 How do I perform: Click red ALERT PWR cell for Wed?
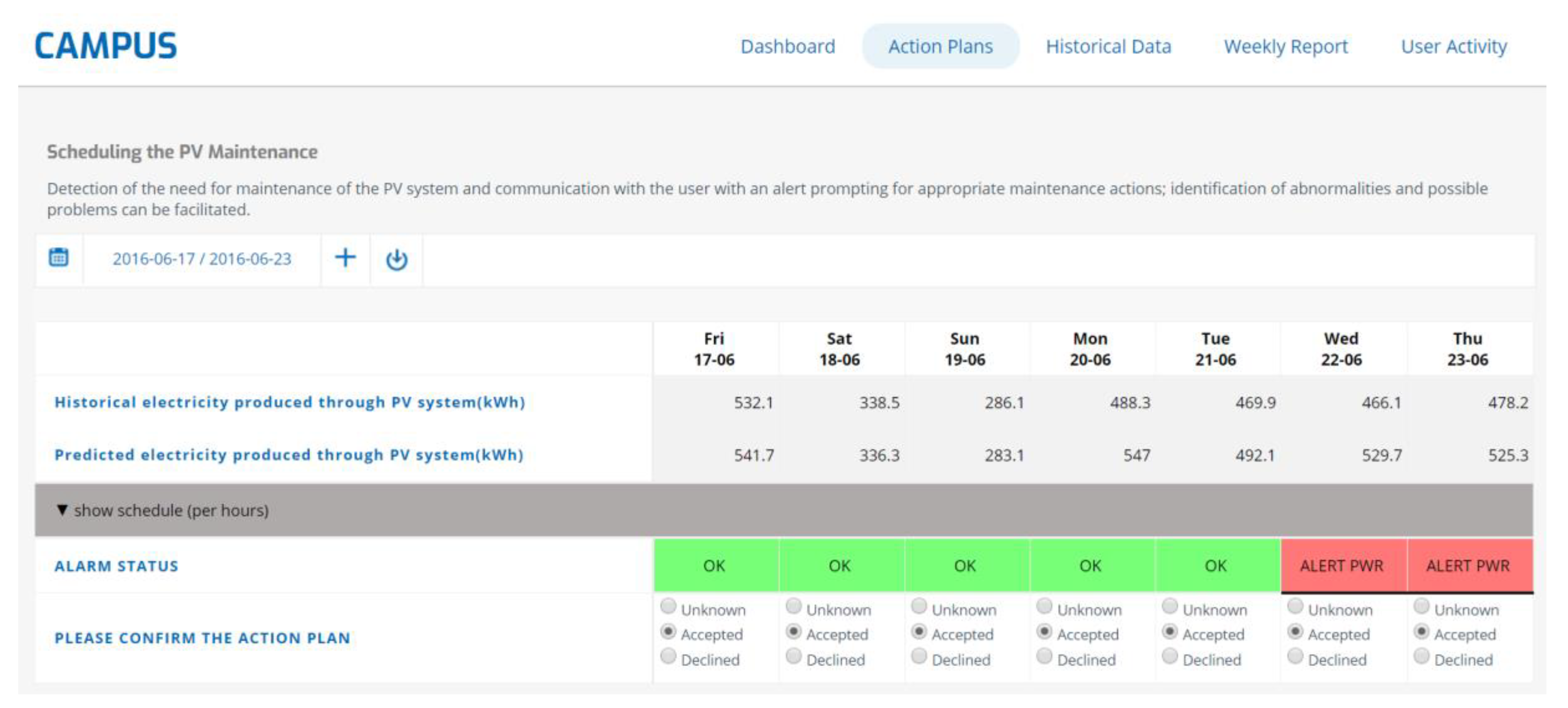[1342, 566]
